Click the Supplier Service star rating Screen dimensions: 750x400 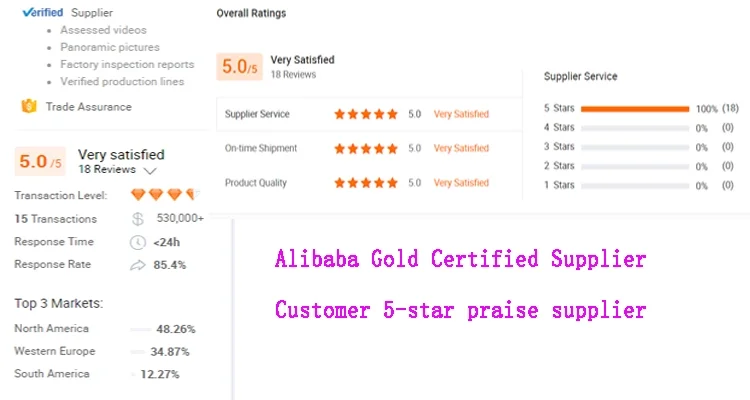366,114
